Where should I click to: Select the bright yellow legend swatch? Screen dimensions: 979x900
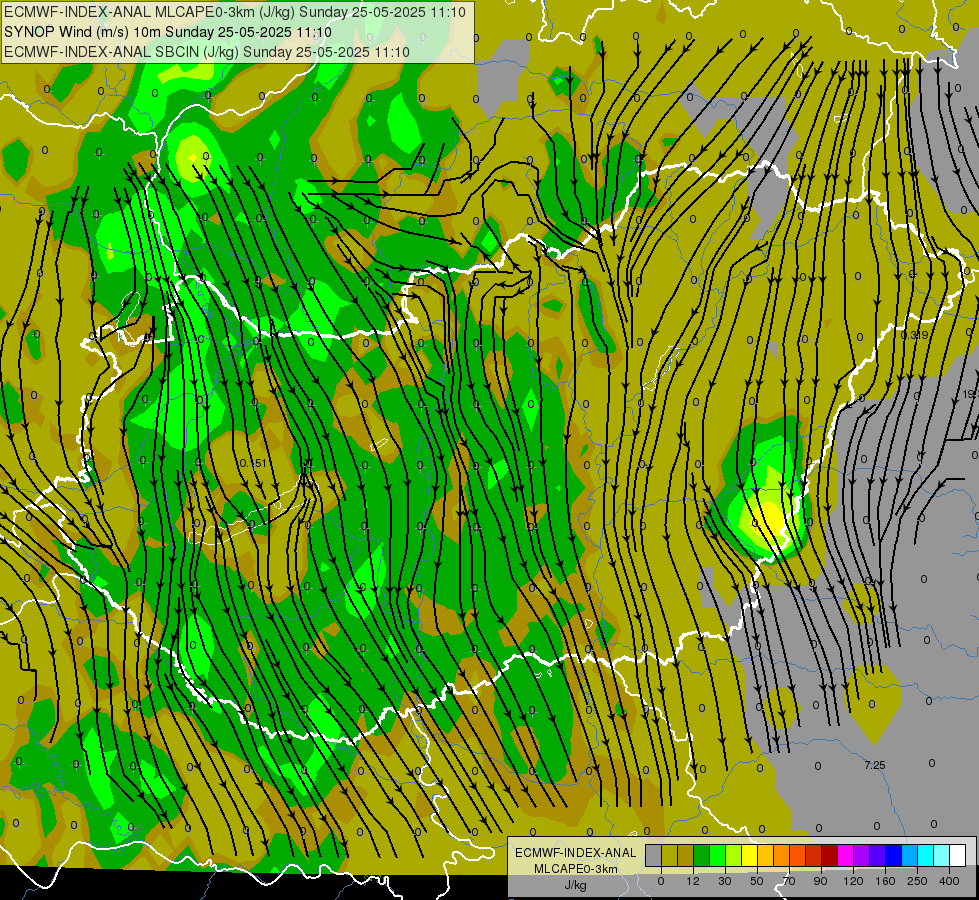point(749,856)
